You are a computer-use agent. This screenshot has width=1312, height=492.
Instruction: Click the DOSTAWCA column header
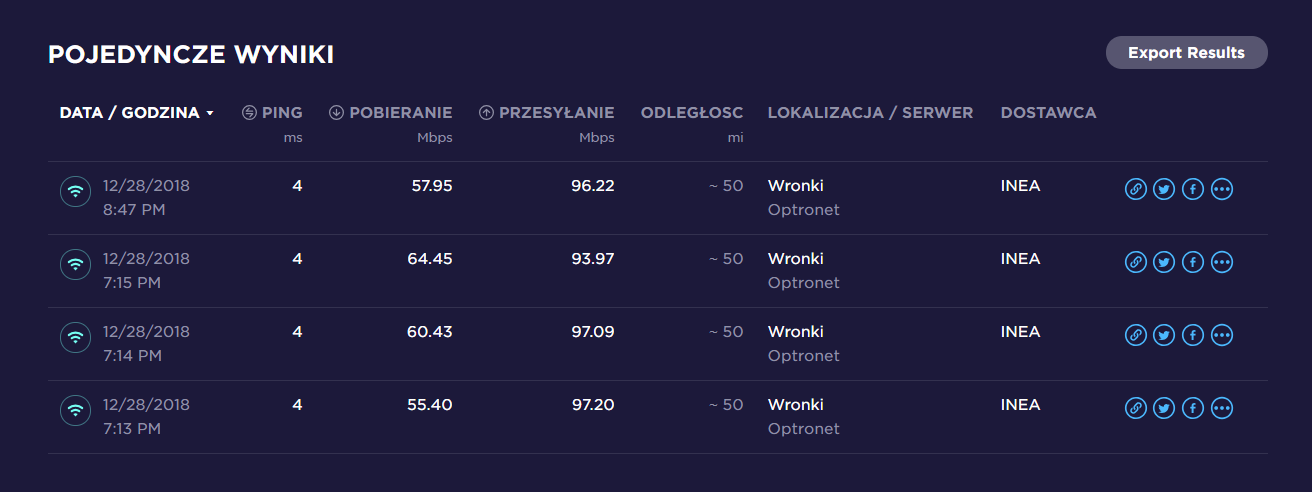point(1048,113)
